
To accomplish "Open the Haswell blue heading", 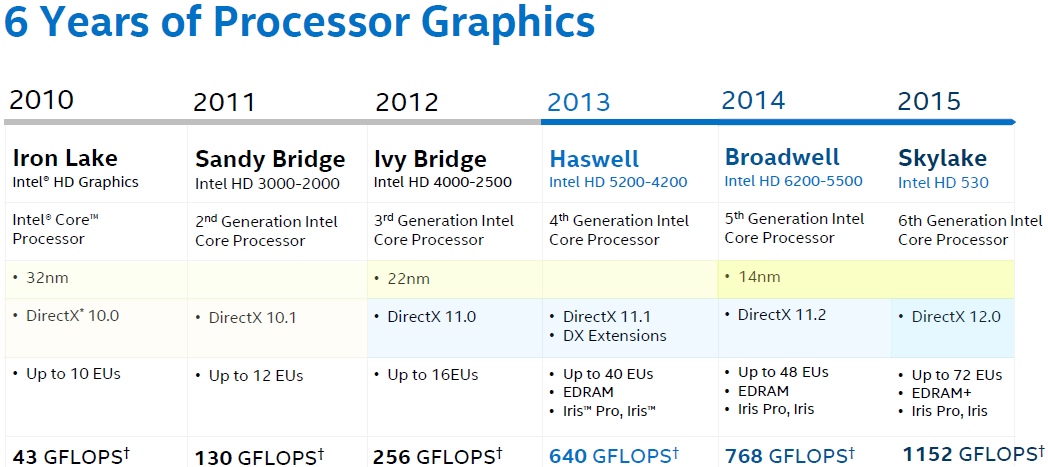I will [x=594, y=158].
